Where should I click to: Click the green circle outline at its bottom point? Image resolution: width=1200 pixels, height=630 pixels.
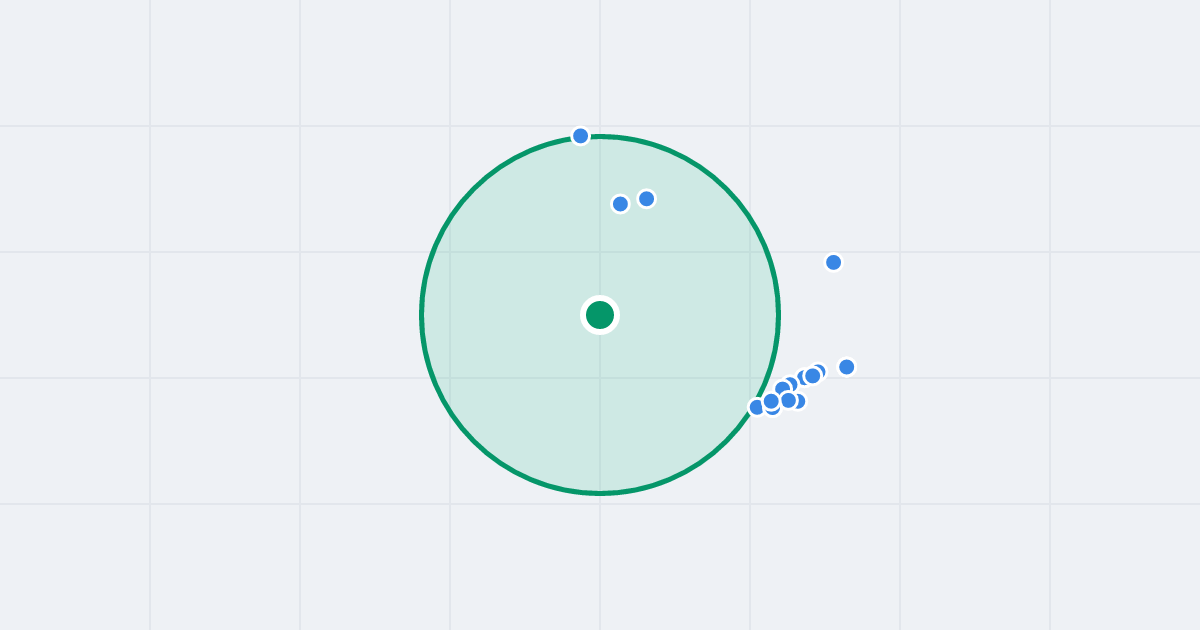[600, 493]
